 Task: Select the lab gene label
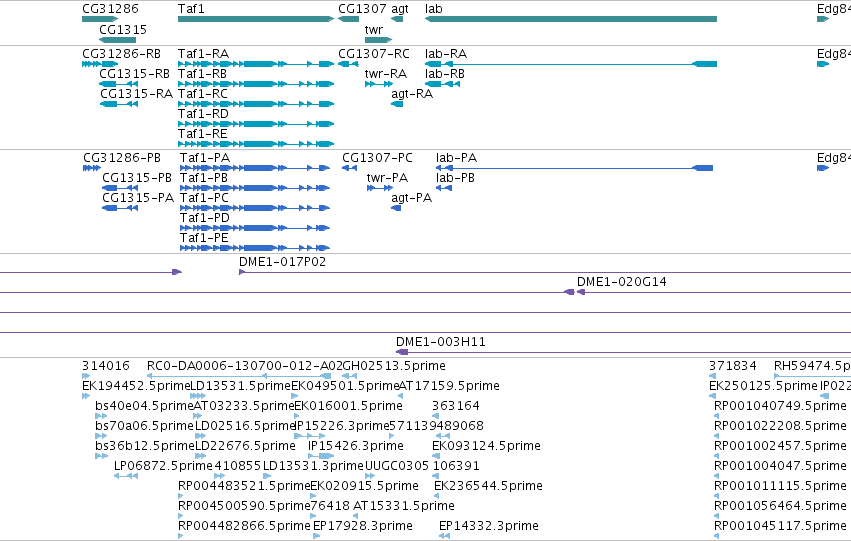pyautogui.click(x=434, y=9)
